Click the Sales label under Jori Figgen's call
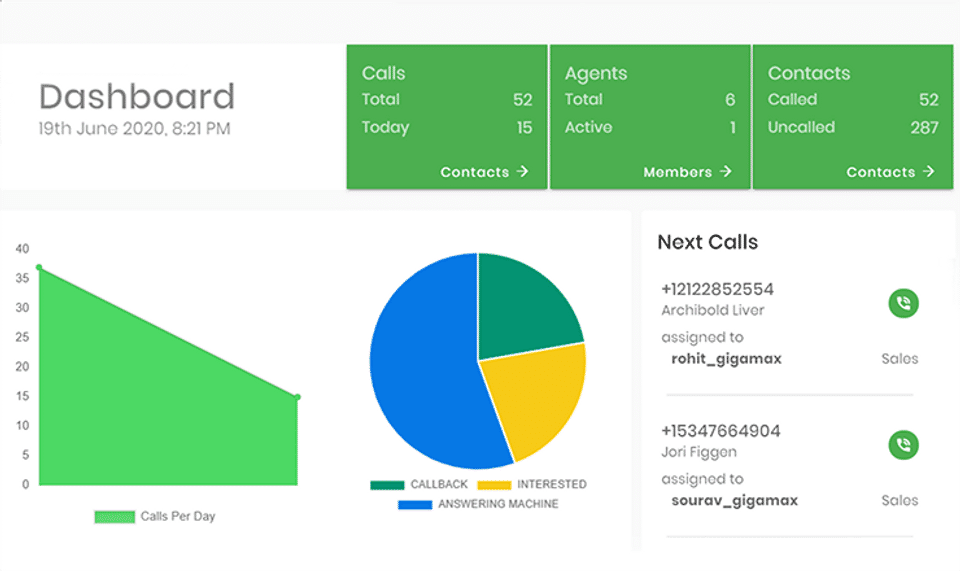 (x=899, y=501)
